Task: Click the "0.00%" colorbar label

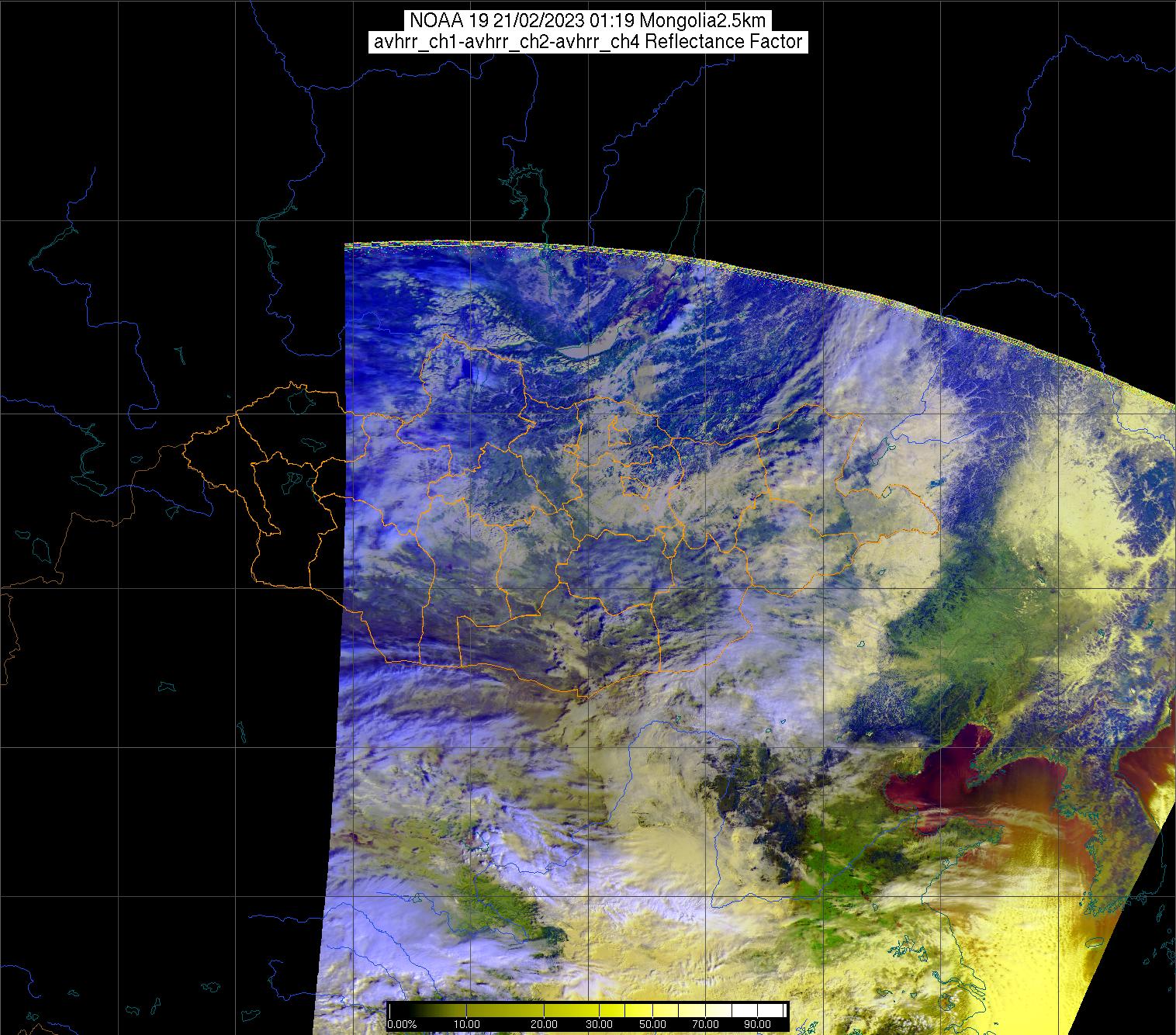Action: pyautogui.click(x=402, y=1026)
